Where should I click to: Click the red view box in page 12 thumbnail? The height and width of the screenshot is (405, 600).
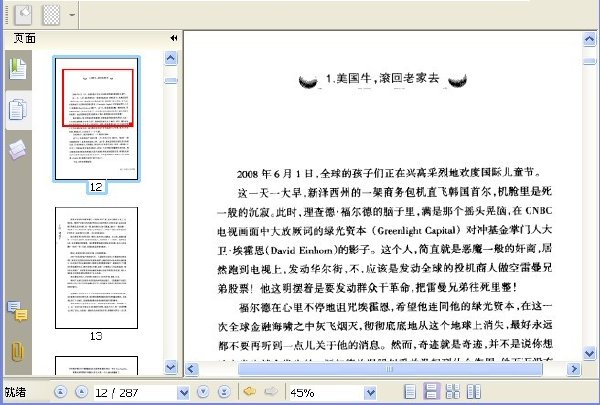98,98
